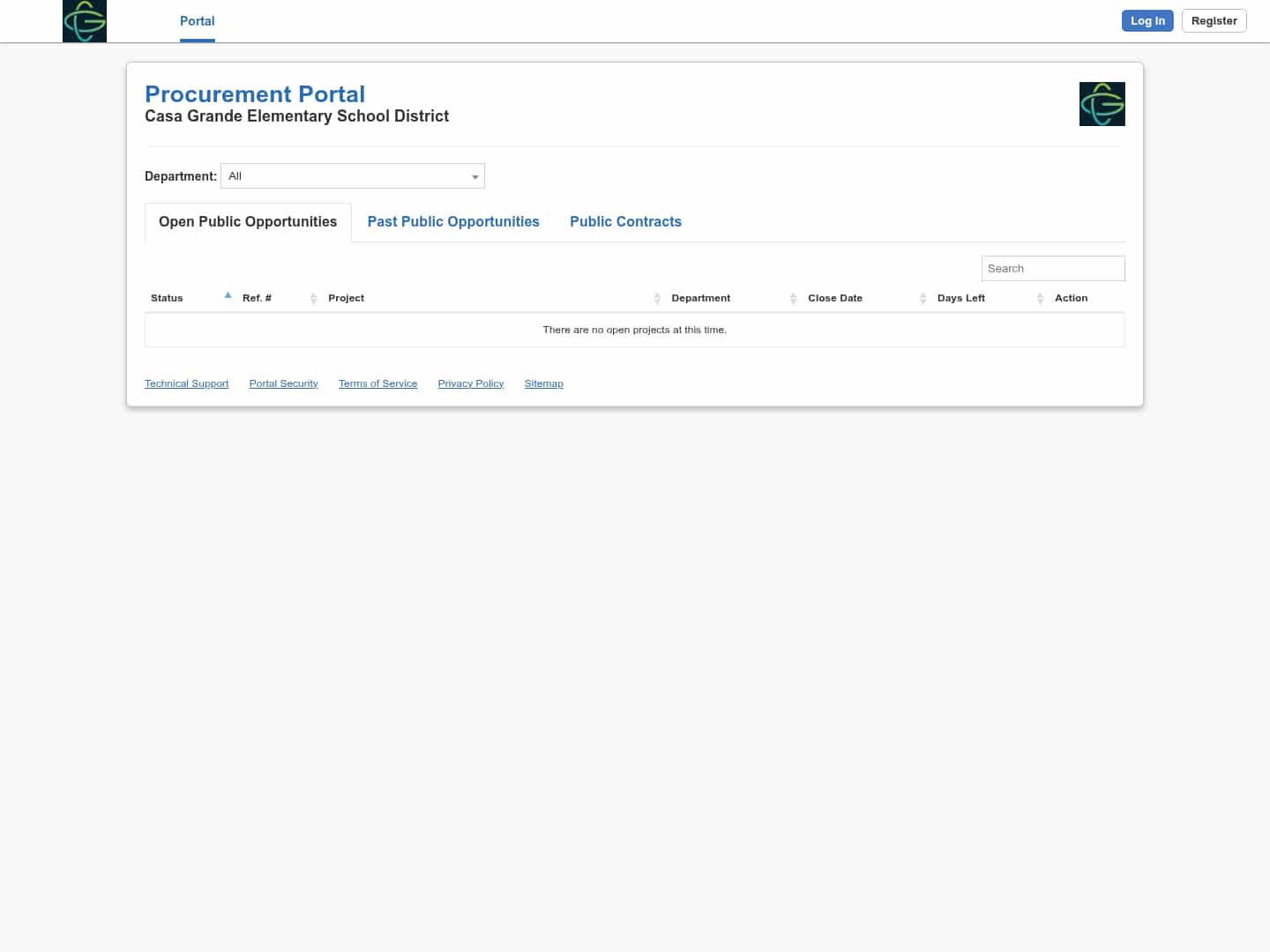Viewport: 1270px width, 952px height.
Task: Open the Privacy Policy
Action: 470,383
